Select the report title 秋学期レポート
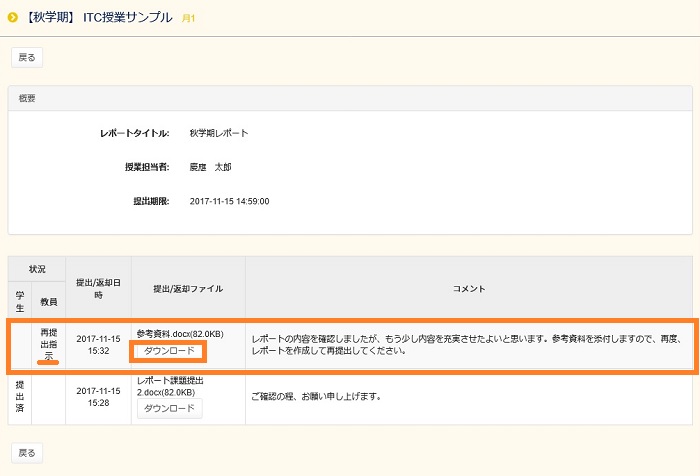The image size is (700, 476). coord(219,133)
